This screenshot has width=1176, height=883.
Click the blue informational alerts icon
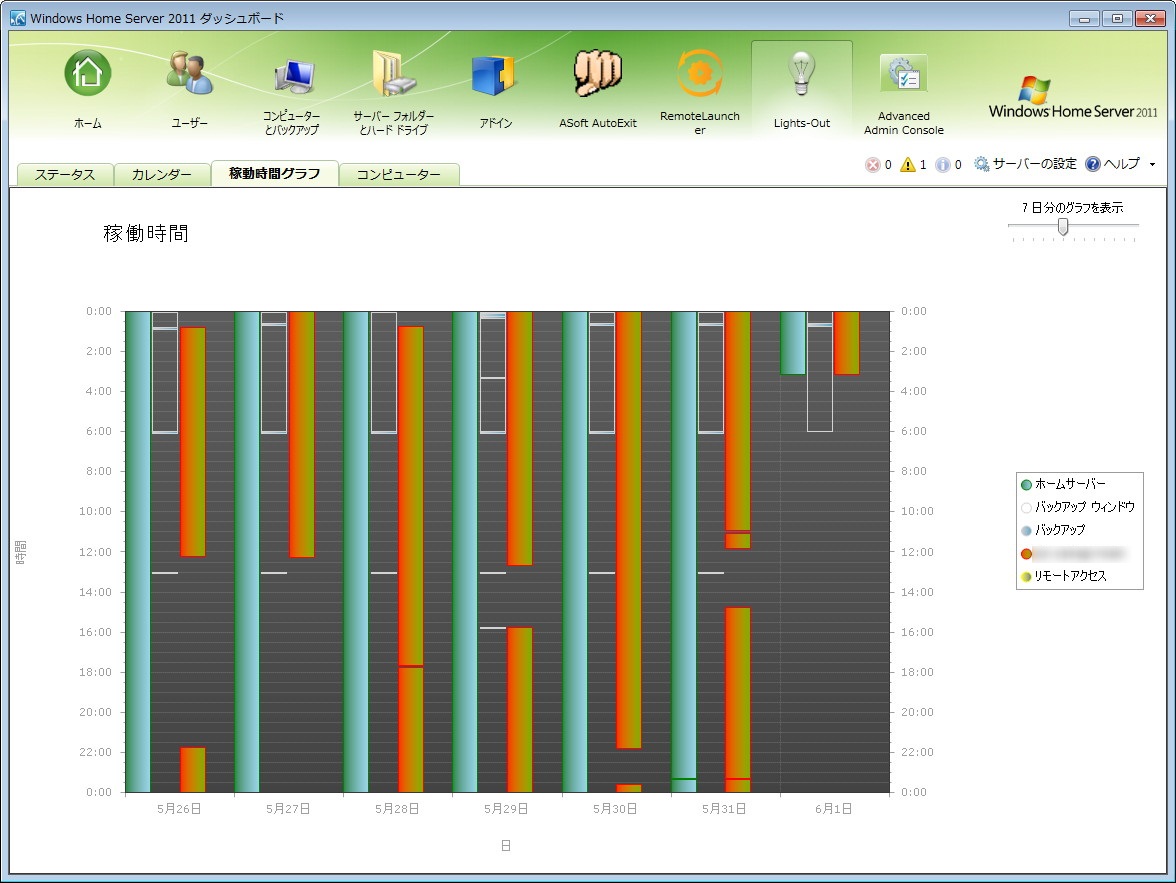[x=943, y=164]
